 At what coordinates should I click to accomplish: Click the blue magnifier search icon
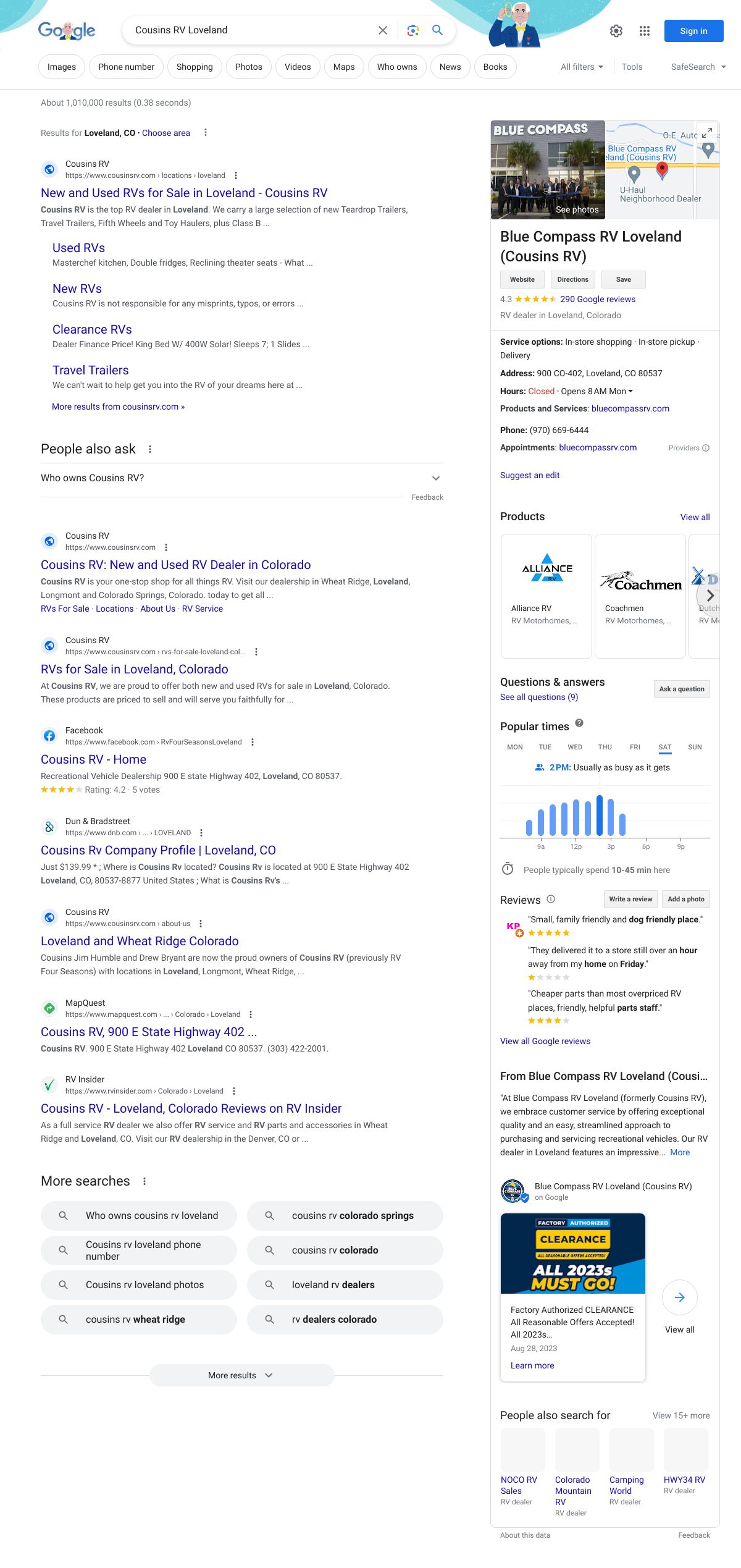(x=437, y=30)
